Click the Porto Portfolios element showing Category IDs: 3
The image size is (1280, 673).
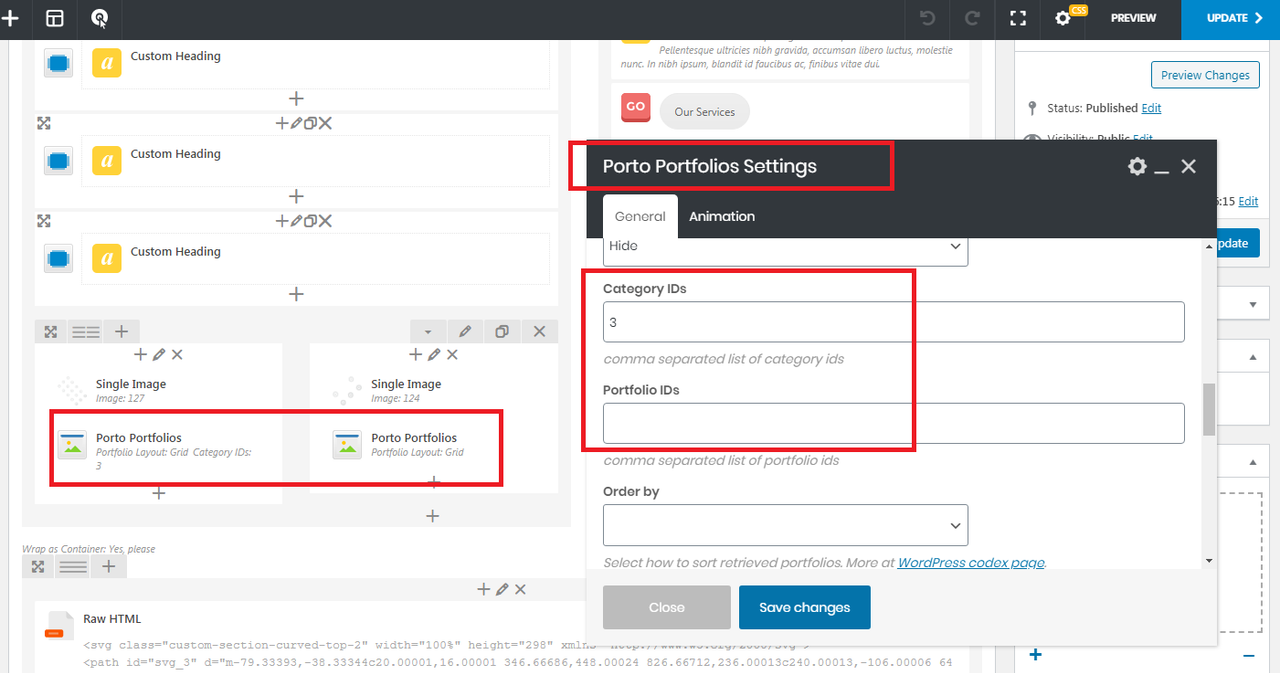139,438
